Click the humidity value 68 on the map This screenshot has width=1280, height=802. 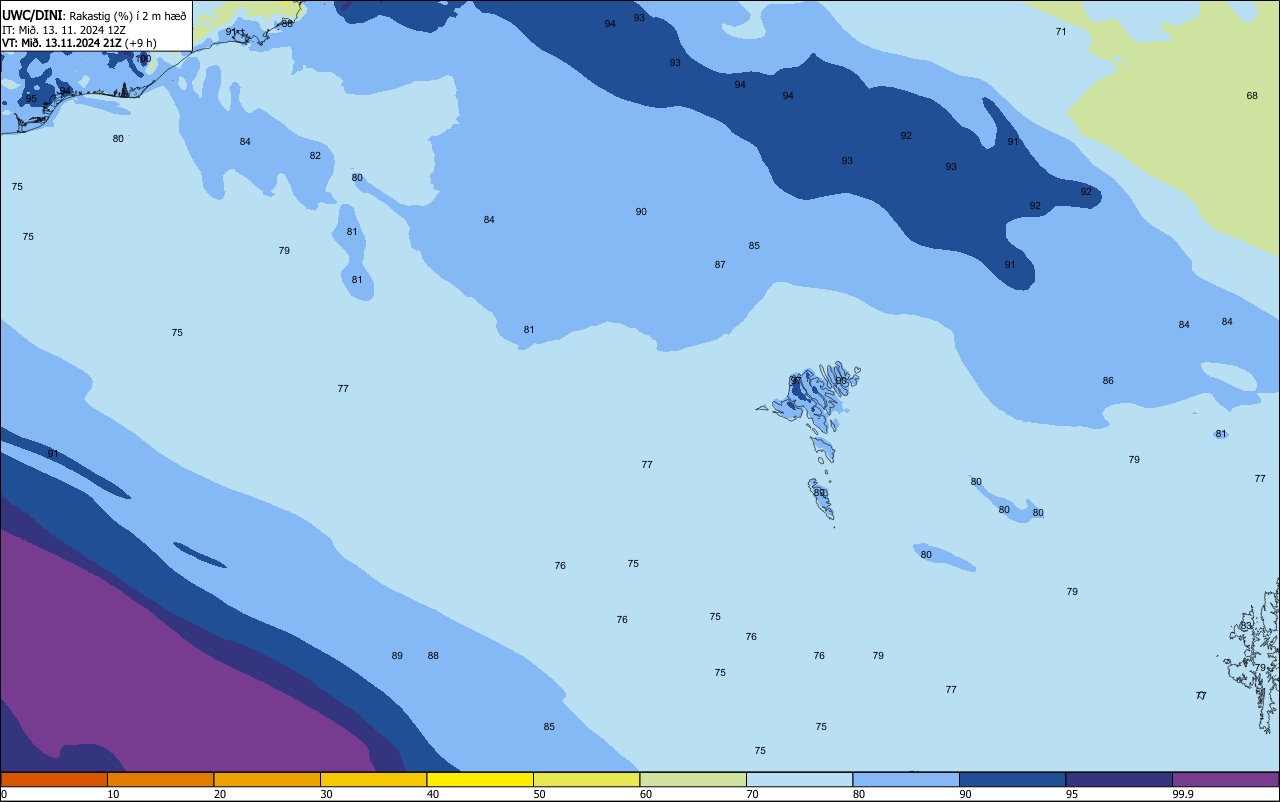(x=1252, y=96)
